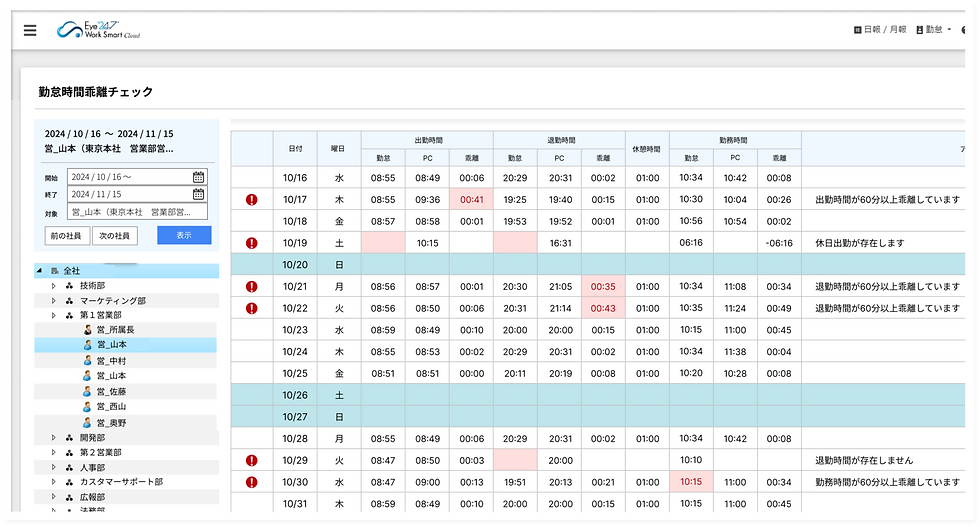Click the person icon beside 営_中村
The width and height of the screenshot is (980, 527).
pos(88,361)
